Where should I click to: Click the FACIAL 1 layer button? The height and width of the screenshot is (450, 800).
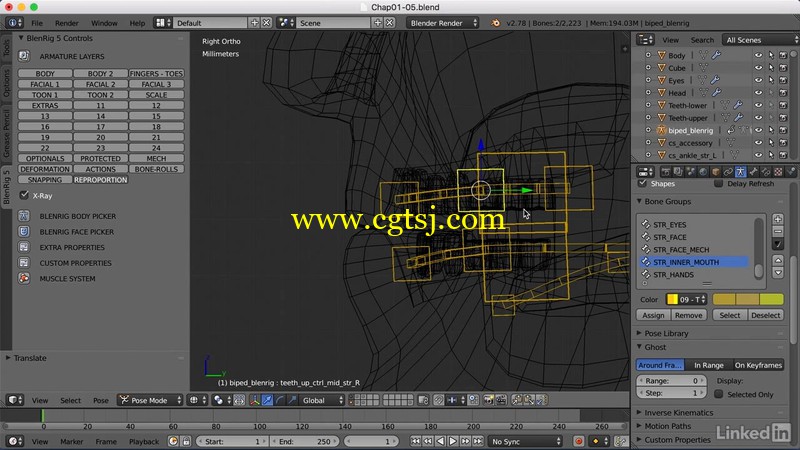(45, 84)
